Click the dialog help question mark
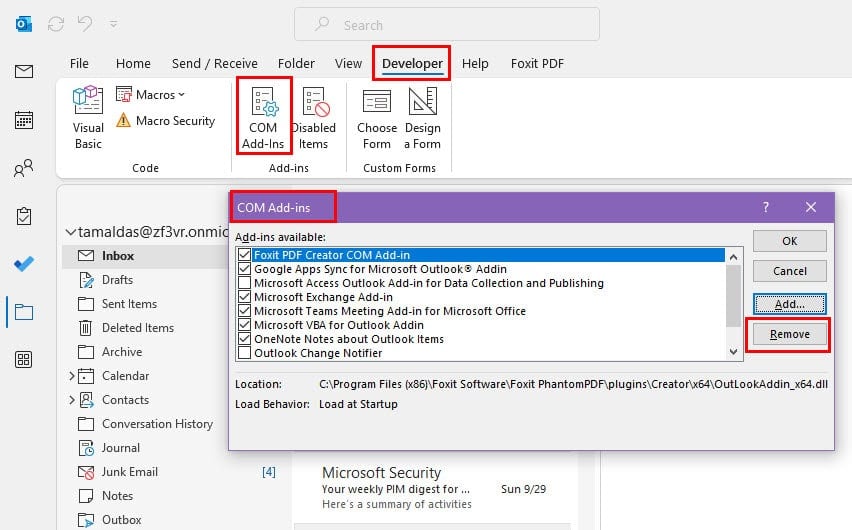This screenshot has width=852, height=530. coord(766,207)
